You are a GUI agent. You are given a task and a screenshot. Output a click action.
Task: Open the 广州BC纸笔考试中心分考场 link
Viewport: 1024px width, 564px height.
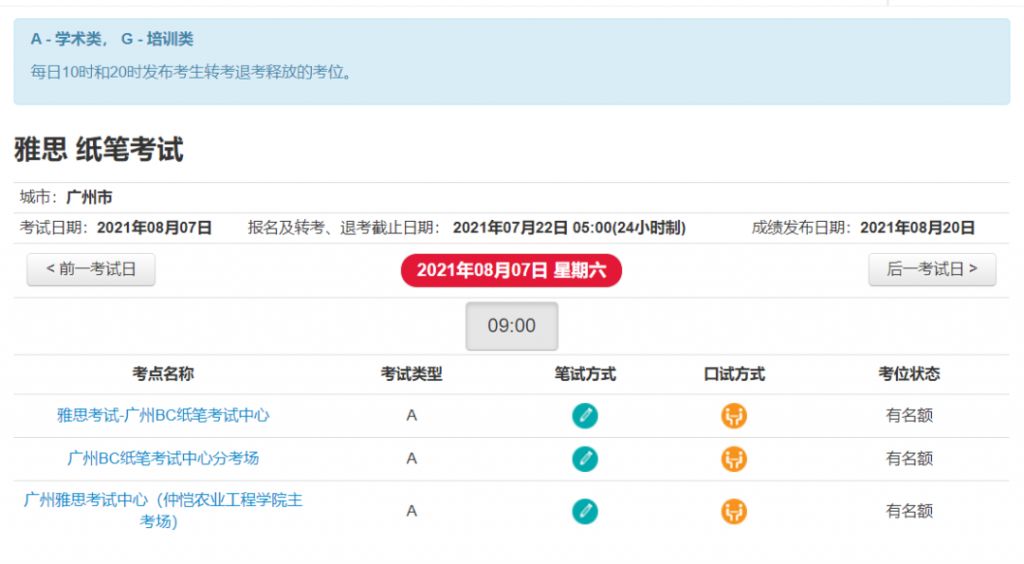point(163,458)
